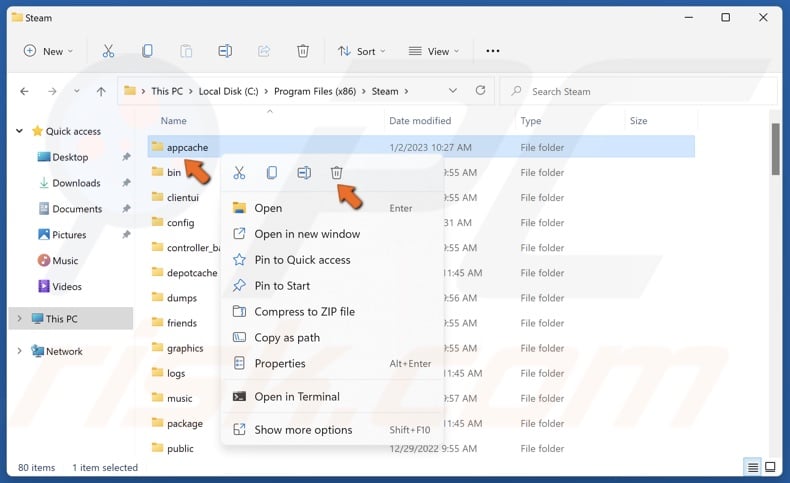
Task: Click the Rename icon in the main toolbar
Action: coord(225,51)
